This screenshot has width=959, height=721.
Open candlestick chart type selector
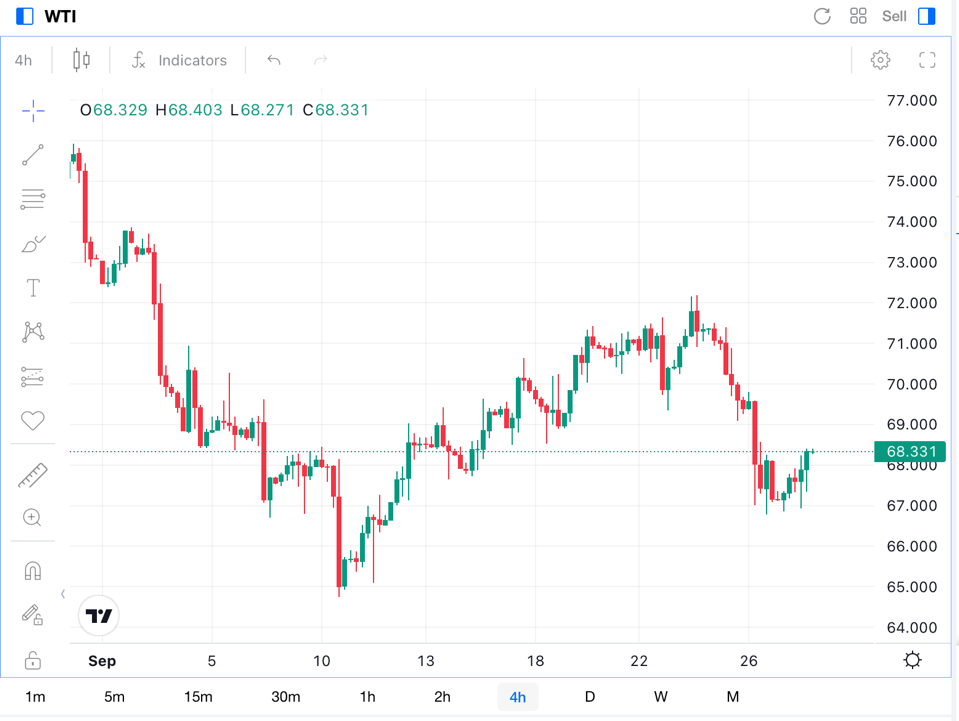coord(81,60)
